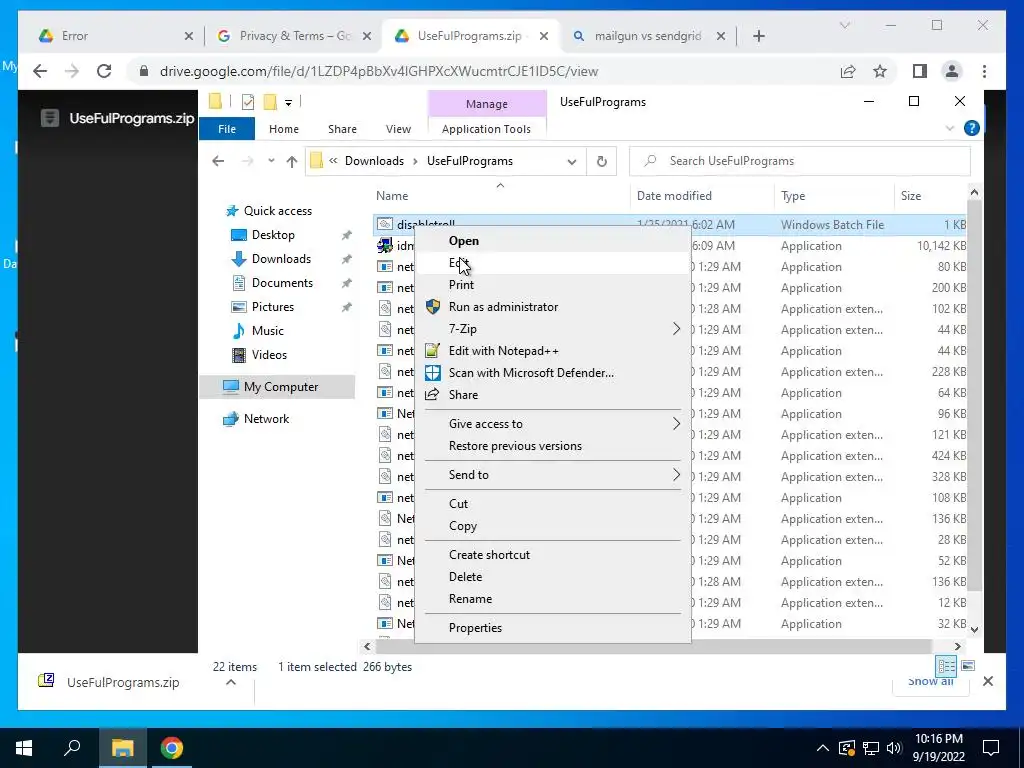Click the Manage contextual tab

[x=487, y=104]
